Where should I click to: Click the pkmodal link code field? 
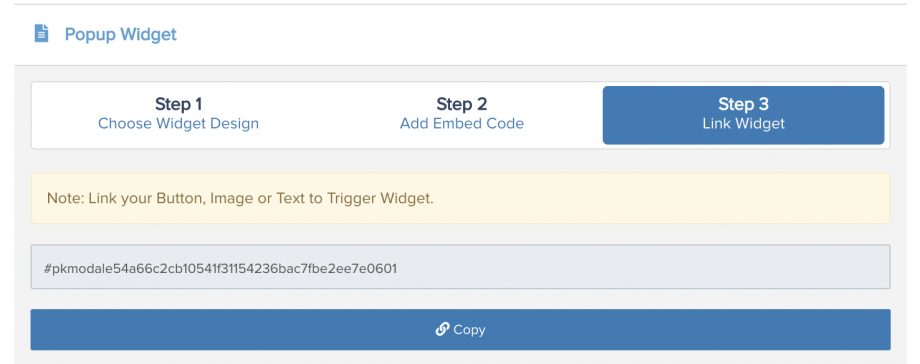point(461,267)
